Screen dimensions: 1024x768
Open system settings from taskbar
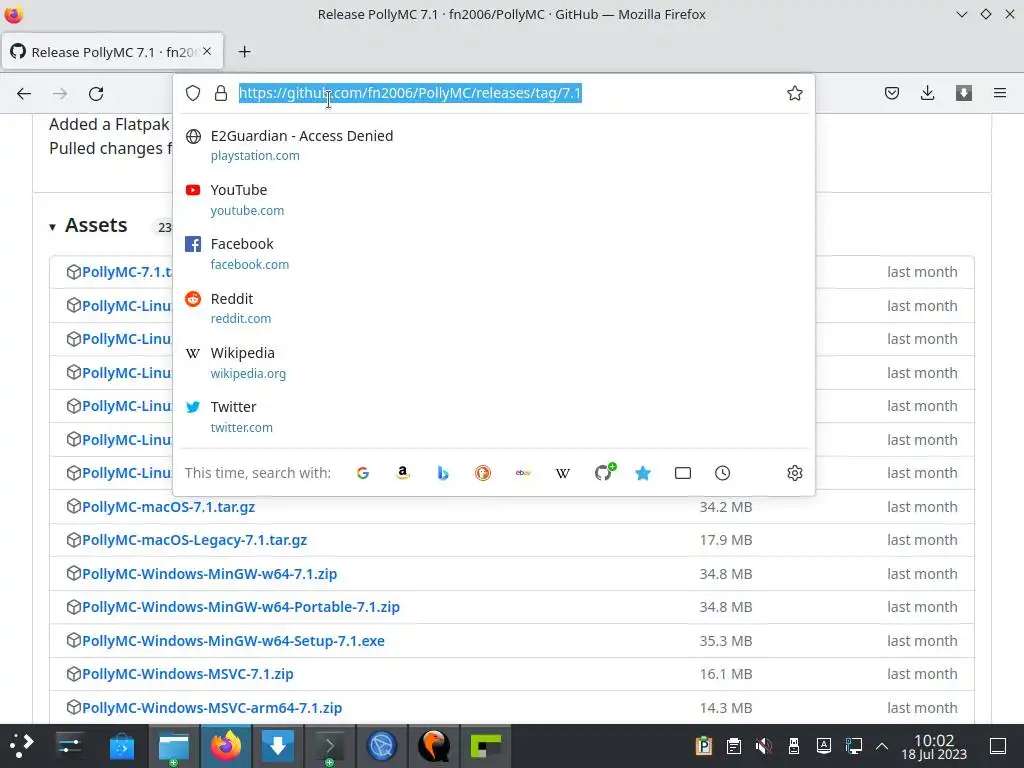point(69,746)
